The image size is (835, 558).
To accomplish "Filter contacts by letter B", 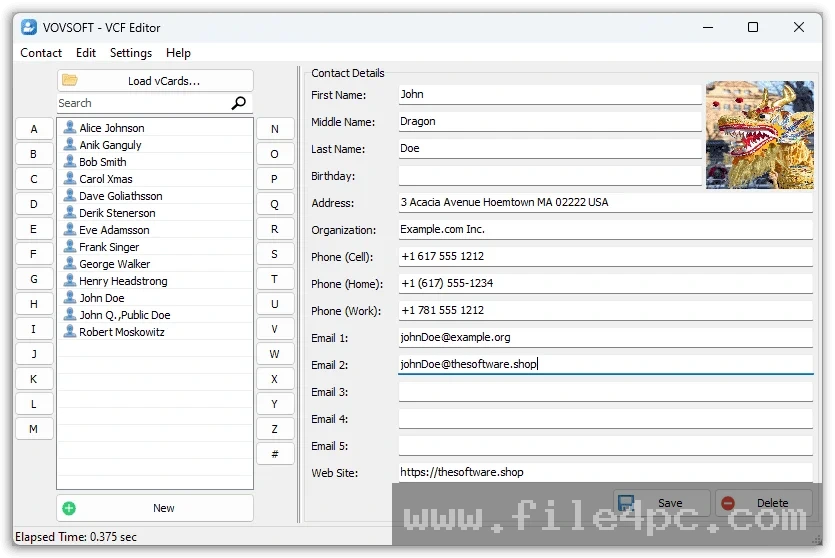I will [x=34, y=154].
